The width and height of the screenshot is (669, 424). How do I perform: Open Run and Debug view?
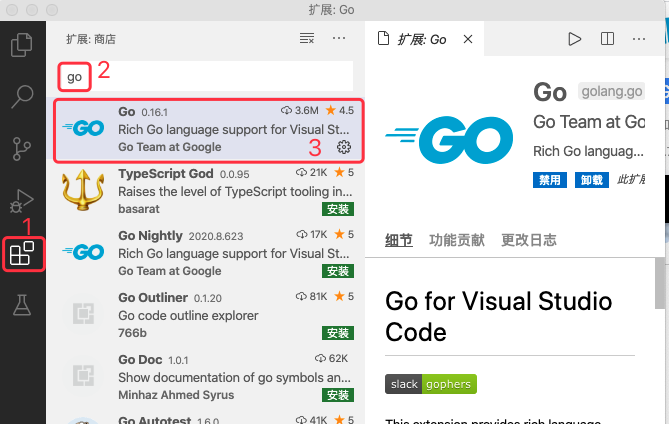point(21,202)
